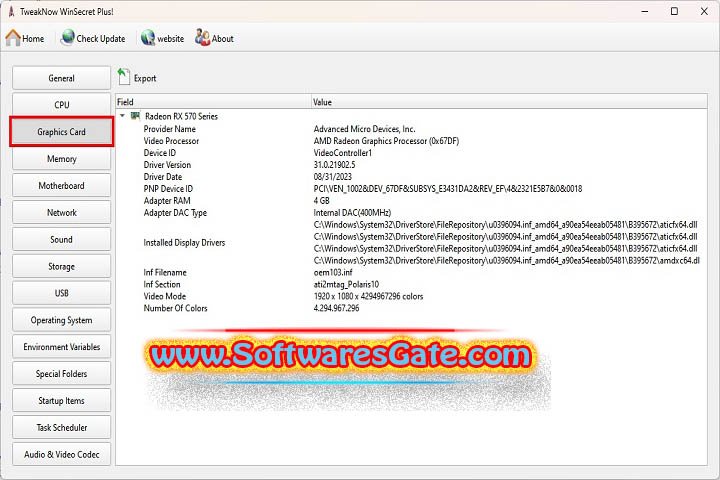Open the Audio & Video Codec section
This screenshot has height=480, width=720.
coord(61,454)
